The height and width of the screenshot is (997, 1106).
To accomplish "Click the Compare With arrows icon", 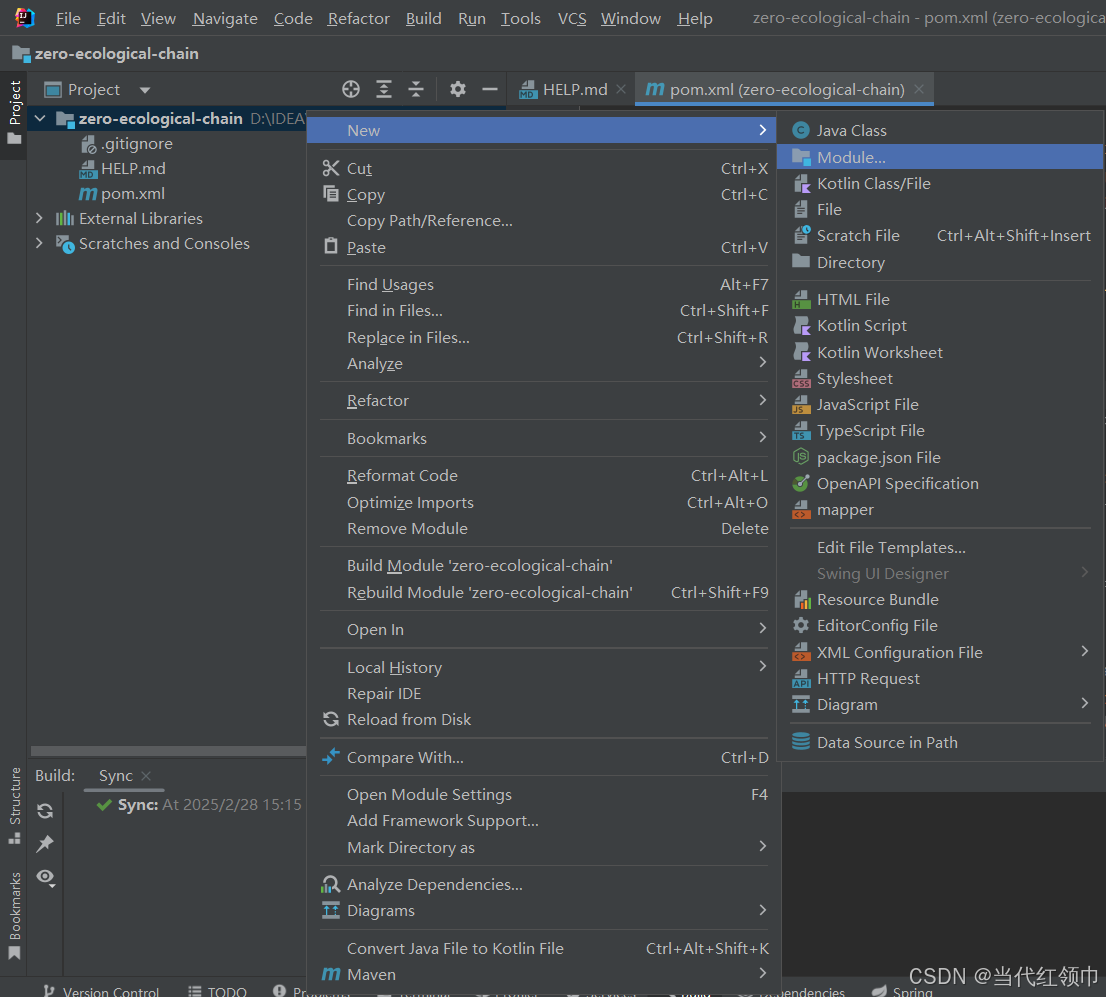I will 331,756.
